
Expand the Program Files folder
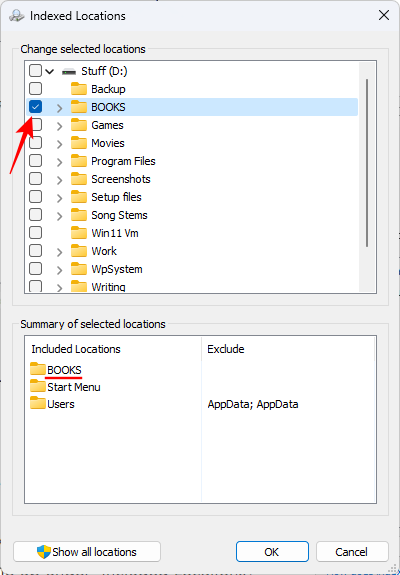pos(59,162)
